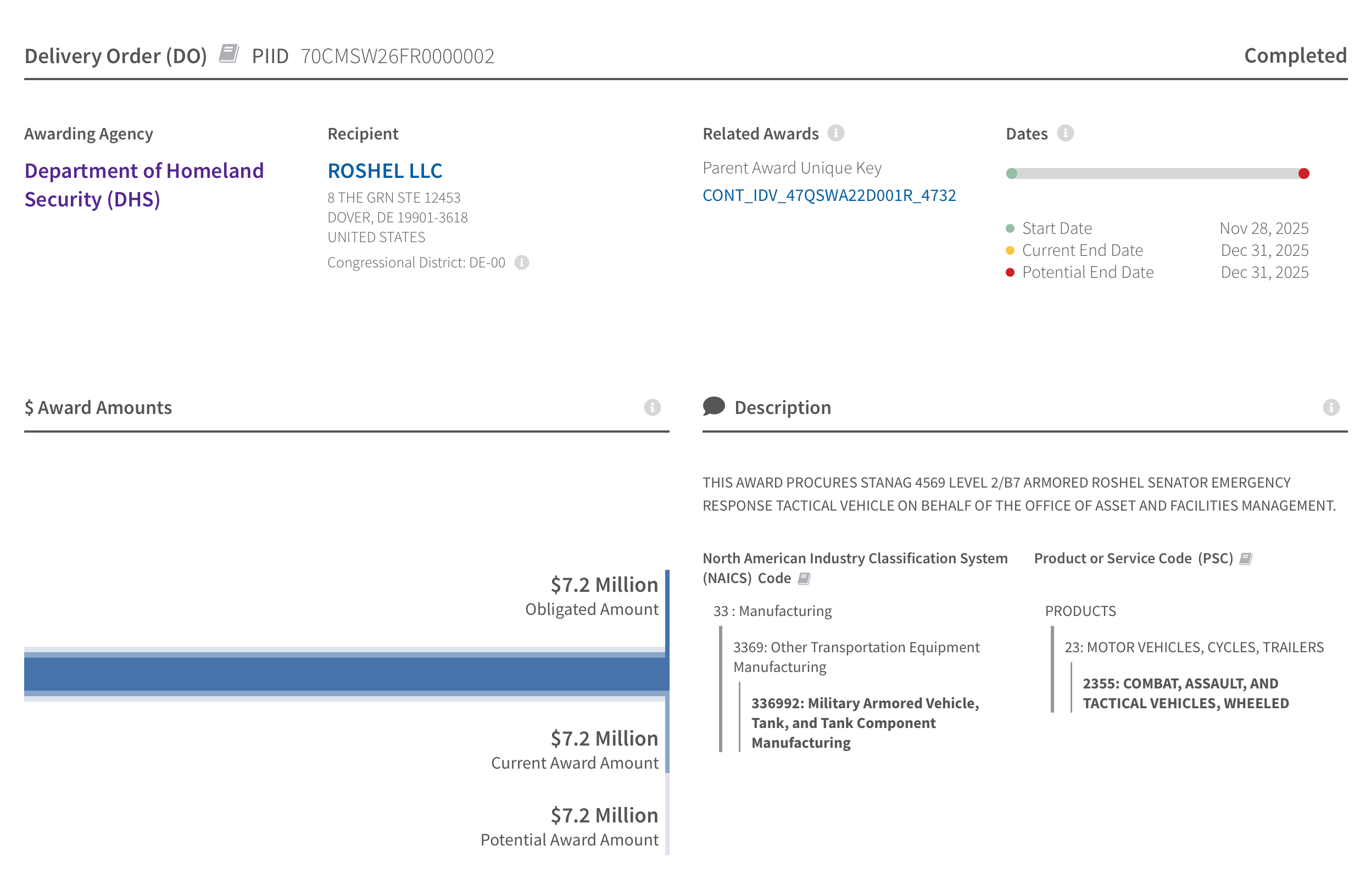
Task: Click the PIID number 70CMSW26FR0000002
Action: pyautogui.click(x=398, y=57)
